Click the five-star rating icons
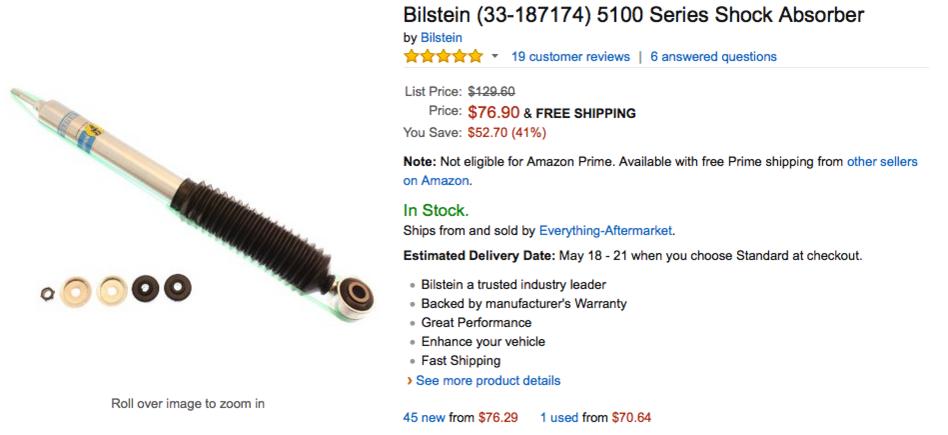The image size is (948, 435). point(443,56)
